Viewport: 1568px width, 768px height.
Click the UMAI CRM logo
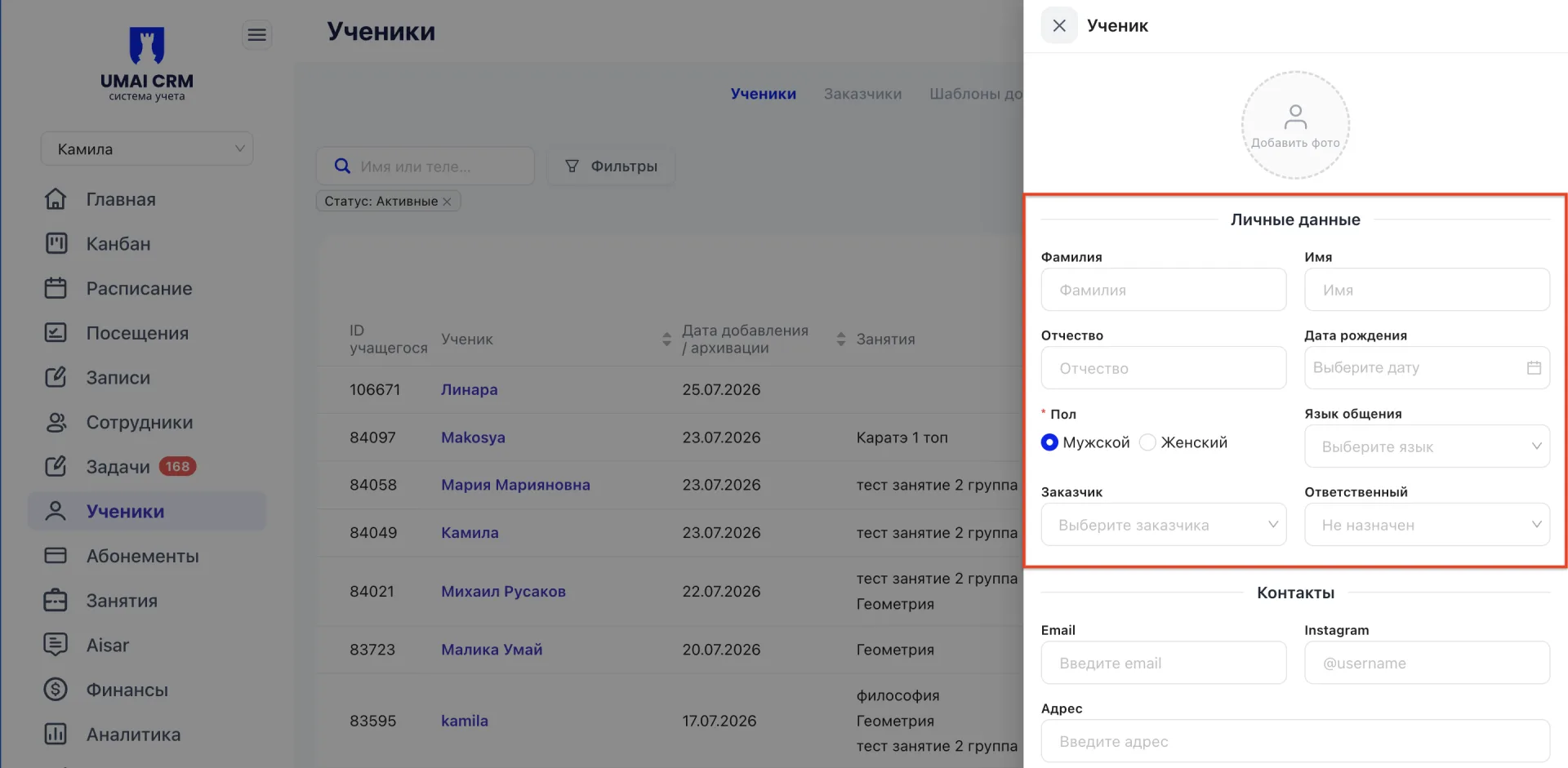(147, 64)
